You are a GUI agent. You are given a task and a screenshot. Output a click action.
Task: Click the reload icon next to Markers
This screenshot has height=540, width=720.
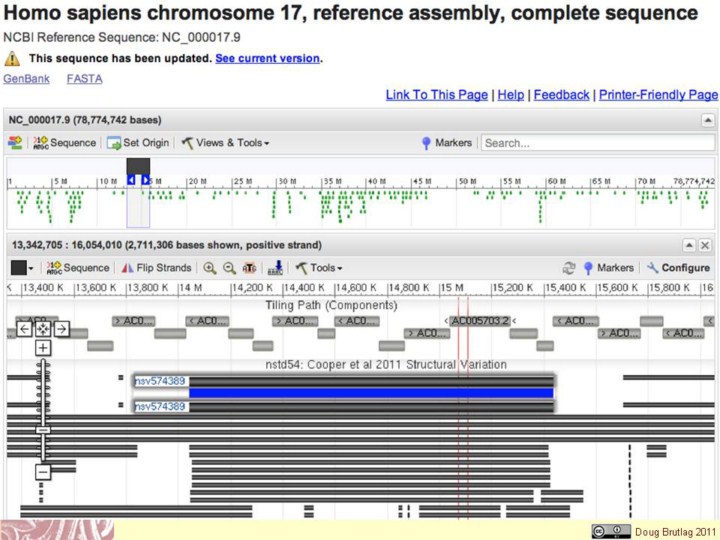[x=569, y=268]
